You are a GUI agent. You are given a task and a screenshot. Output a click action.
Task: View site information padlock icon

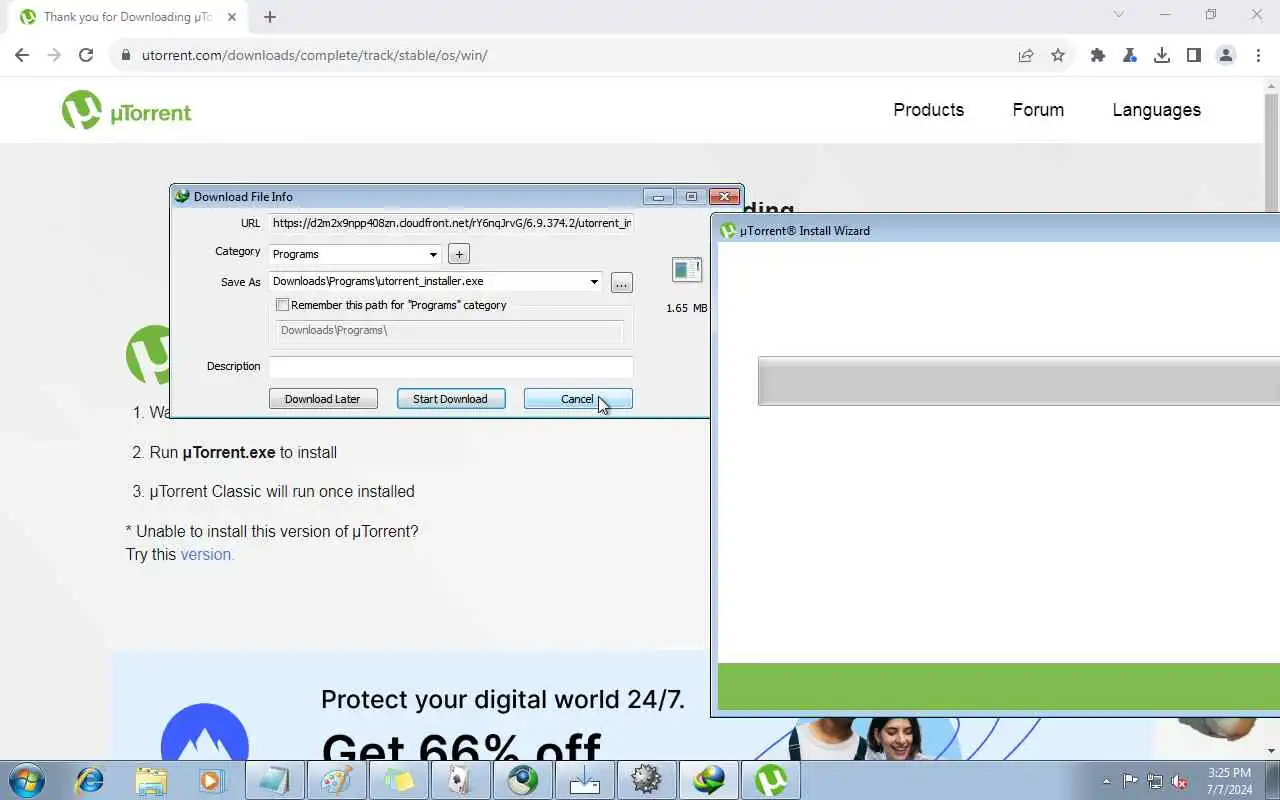click(126, 55)
